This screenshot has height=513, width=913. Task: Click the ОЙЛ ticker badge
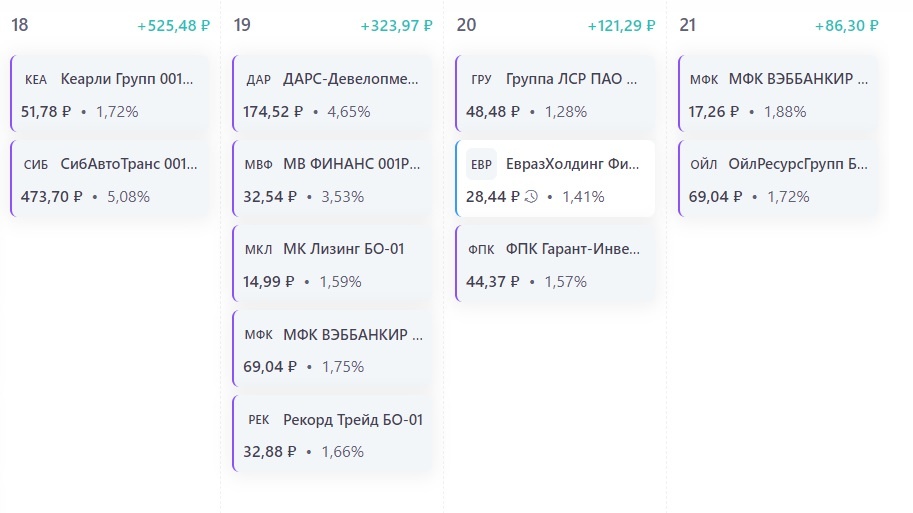pyautogui.click(x=703, y=164)
